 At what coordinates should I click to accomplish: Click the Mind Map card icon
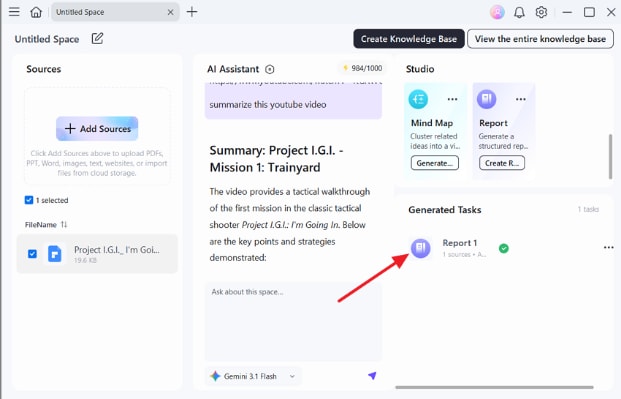coord(418,99)
